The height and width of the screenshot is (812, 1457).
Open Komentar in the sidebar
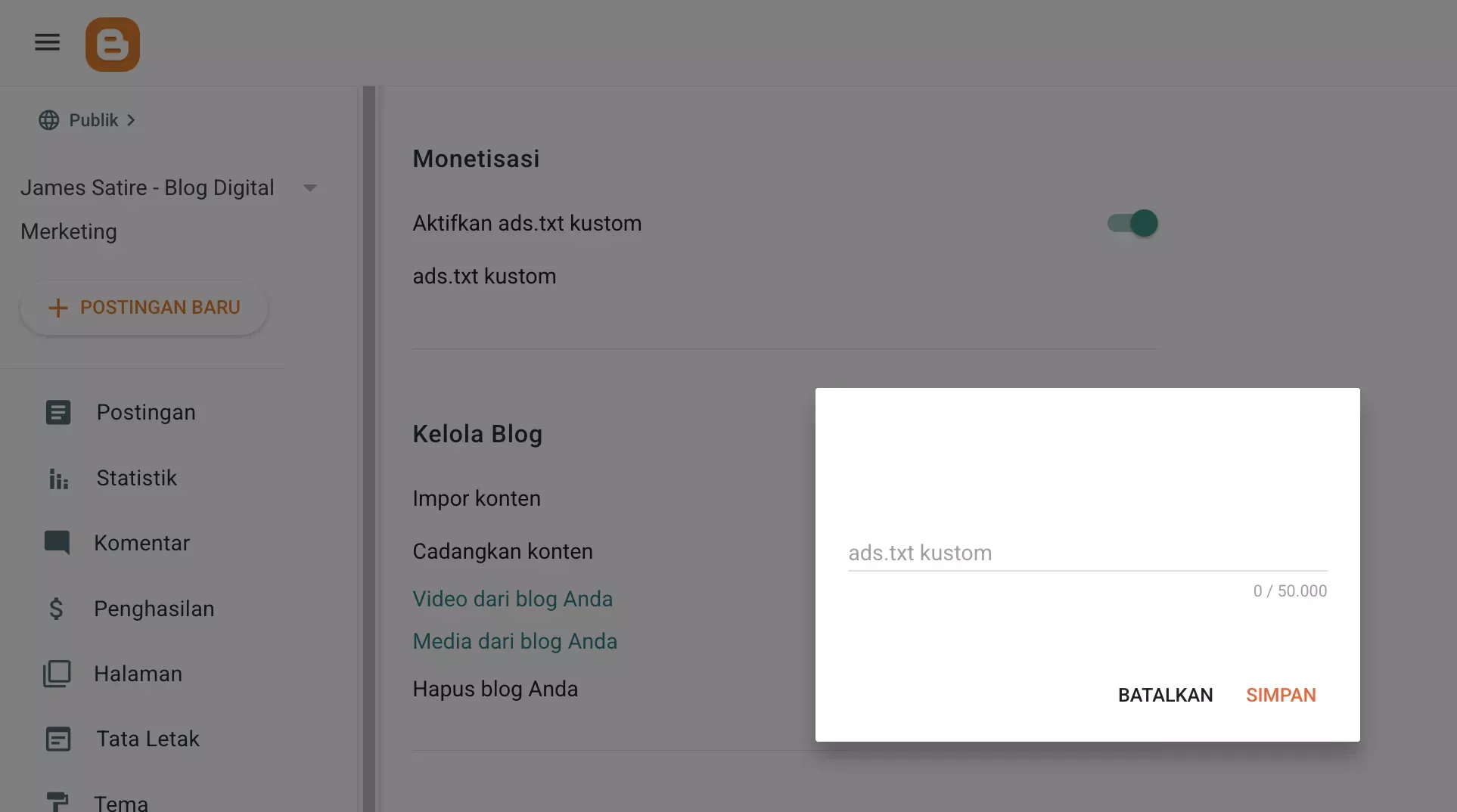point(144,544)
